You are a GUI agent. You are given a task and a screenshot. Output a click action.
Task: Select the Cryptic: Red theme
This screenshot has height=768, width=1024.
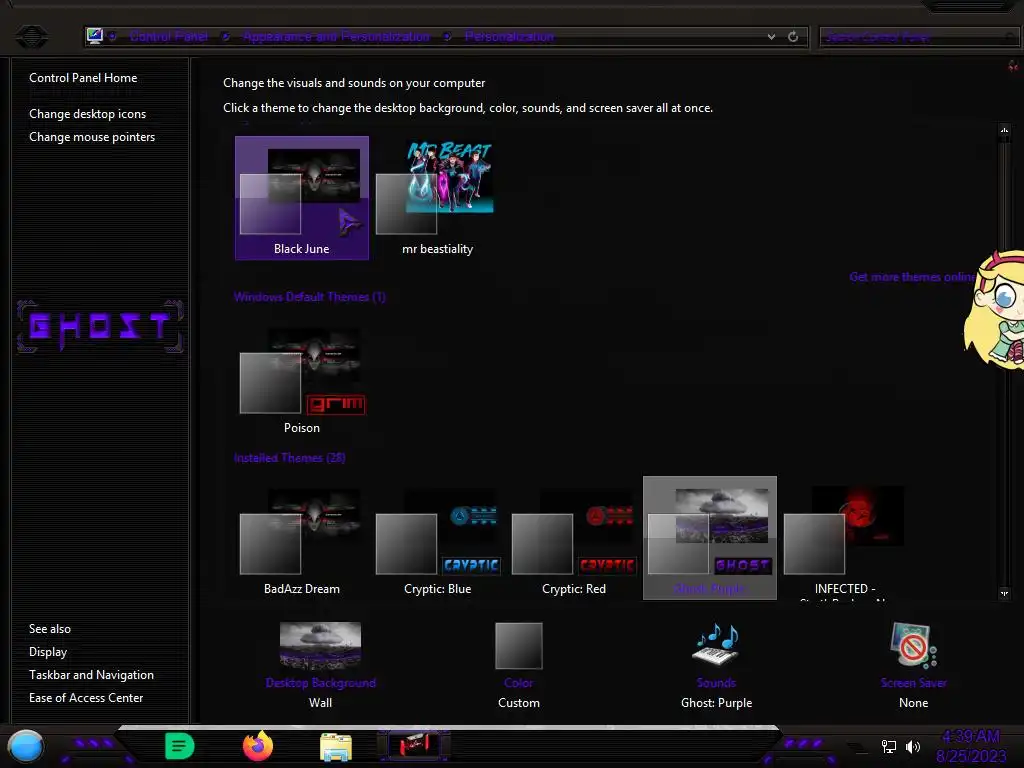click(574, 539)
